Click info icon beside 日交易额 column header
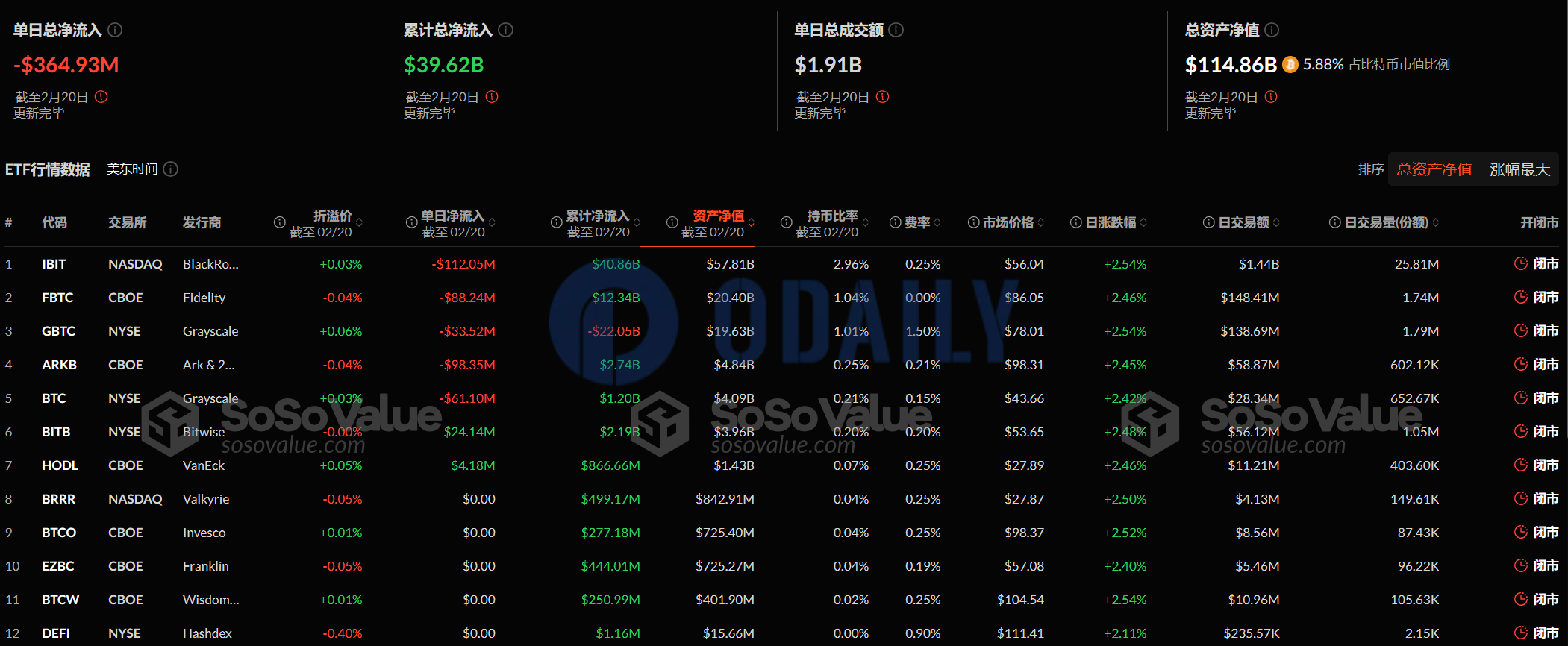This screenshot has height=646, width=1568. point(1208,222)
